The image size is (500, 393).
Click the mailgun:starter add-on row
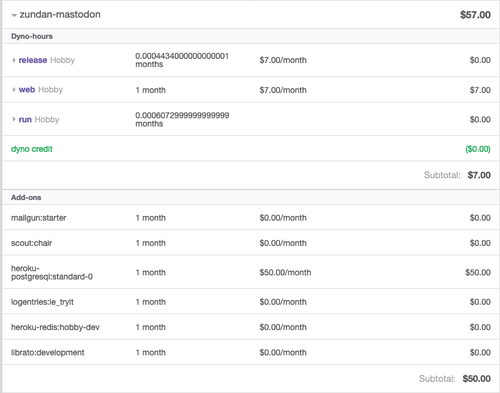click(251, 218)
